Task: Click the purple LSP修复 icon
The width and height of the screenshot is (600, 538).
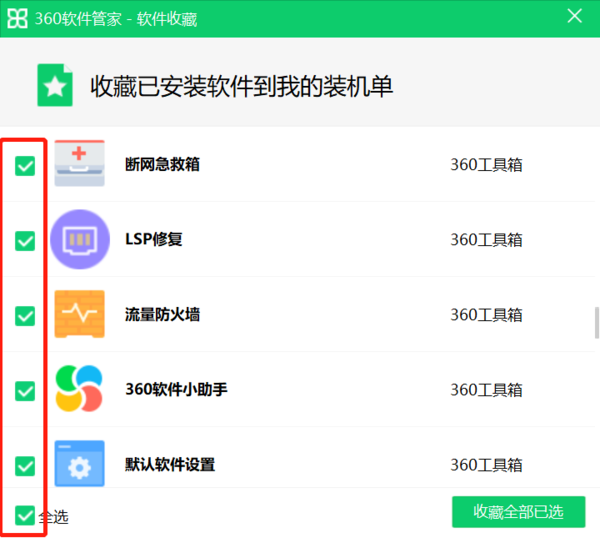Action: click(x=79, y=239)
